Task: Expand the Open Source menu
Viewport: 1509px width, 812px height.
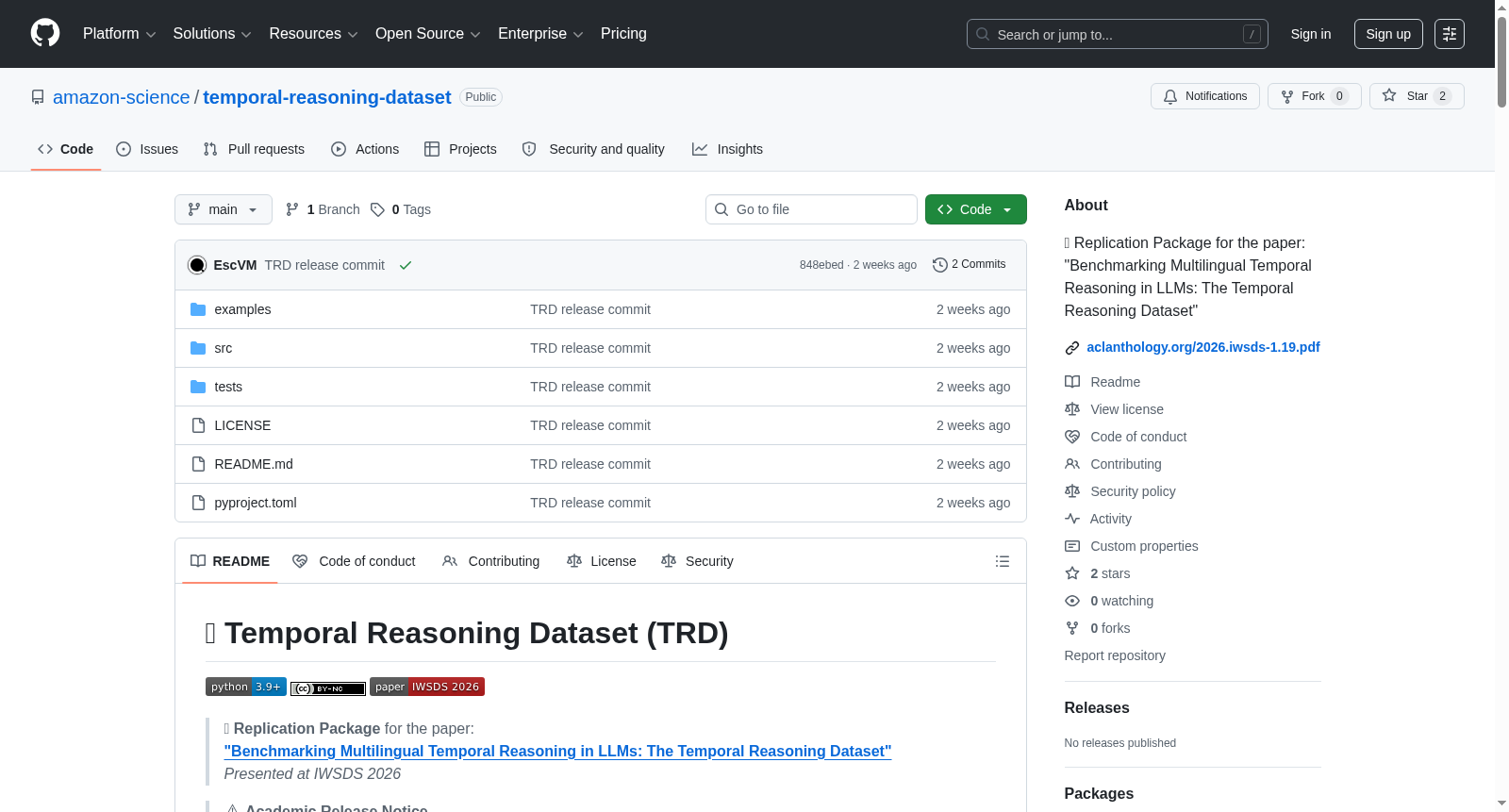Action: [x=428, y=34]
